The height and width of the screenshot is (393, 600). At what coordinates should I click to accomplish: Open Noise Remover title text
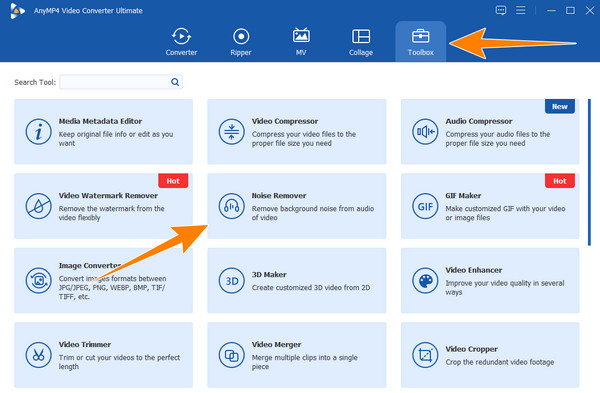click(279, 196)
